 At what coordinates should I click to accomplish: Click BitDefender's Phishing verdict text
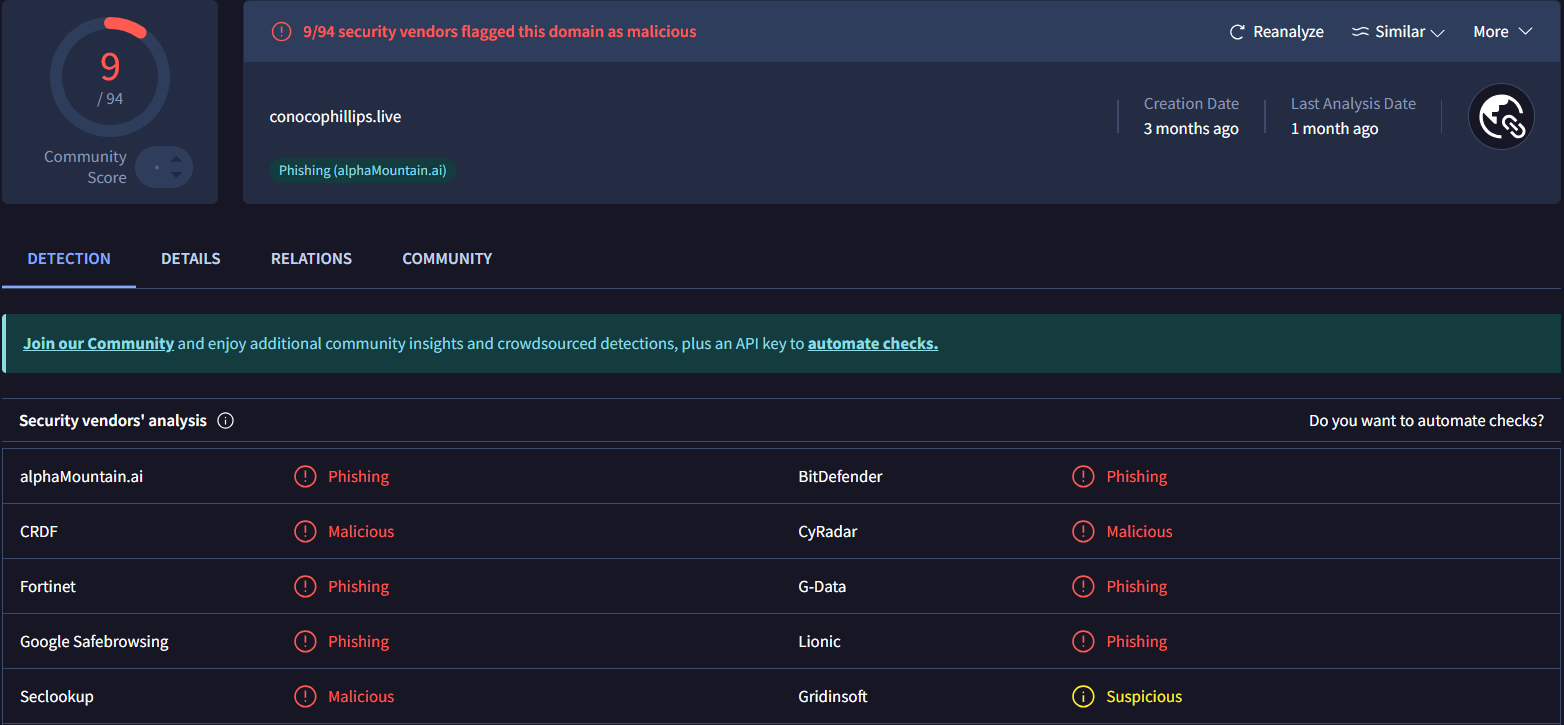coord(1137,477)
